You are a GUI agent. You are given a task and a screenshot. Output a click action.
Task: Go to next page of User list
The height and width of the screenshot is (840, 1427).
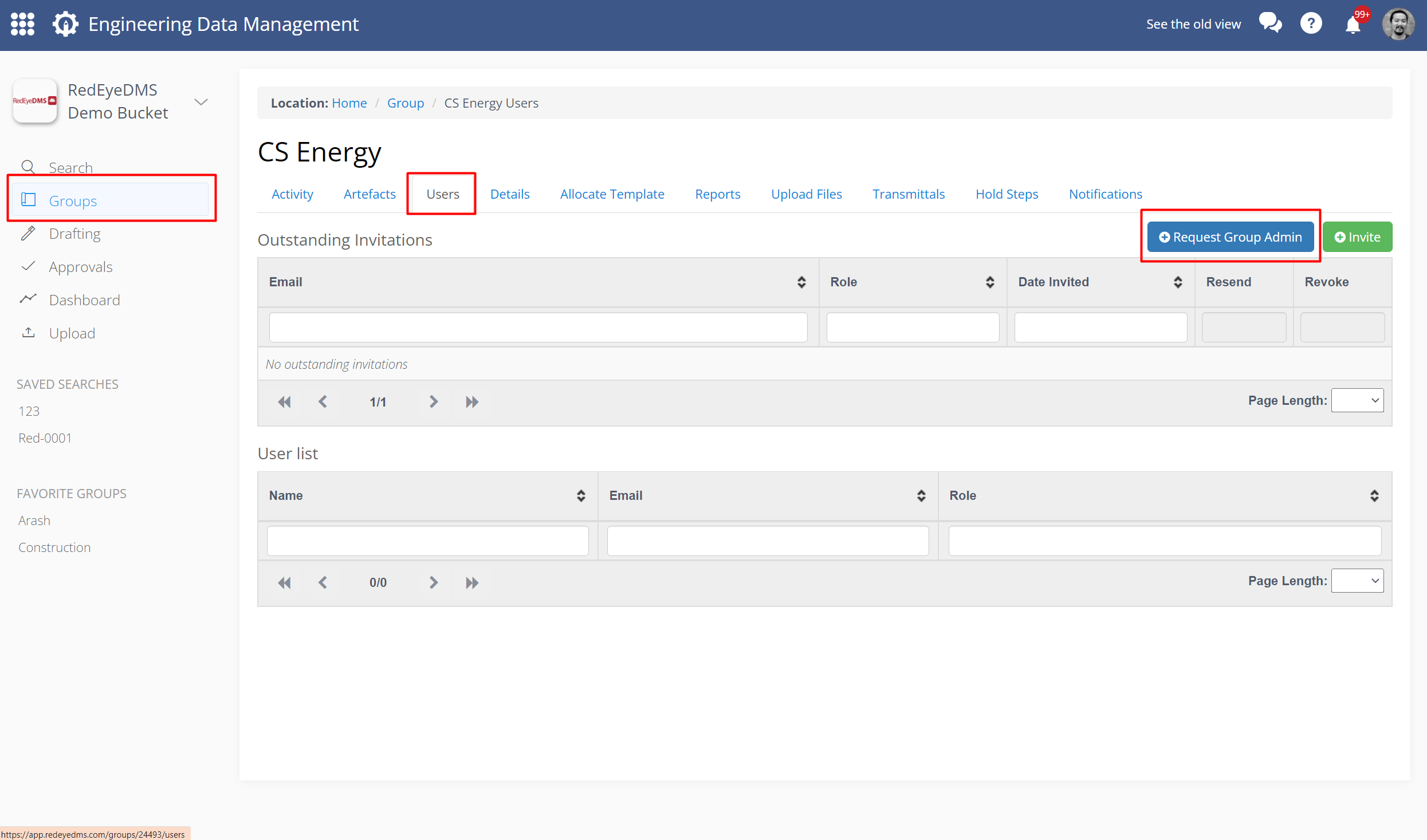coord(433,582)
